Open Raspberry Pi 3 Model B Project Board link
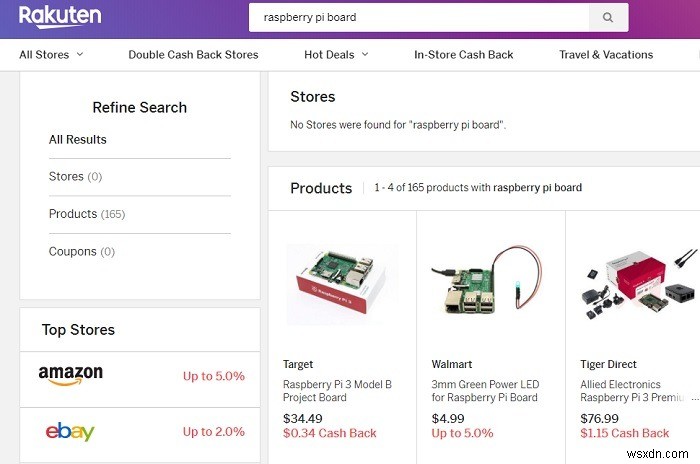The image size is (700, 464). 337,390
